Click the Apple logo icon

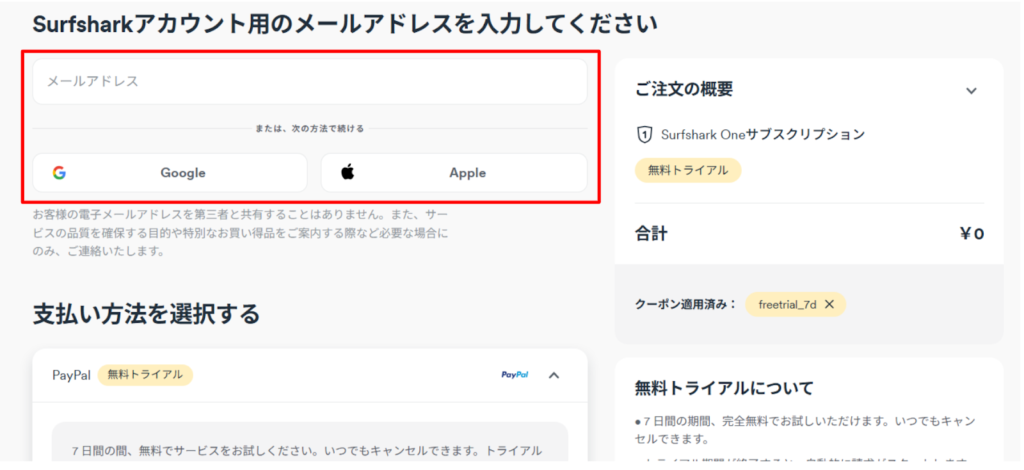tap(348, 172)
